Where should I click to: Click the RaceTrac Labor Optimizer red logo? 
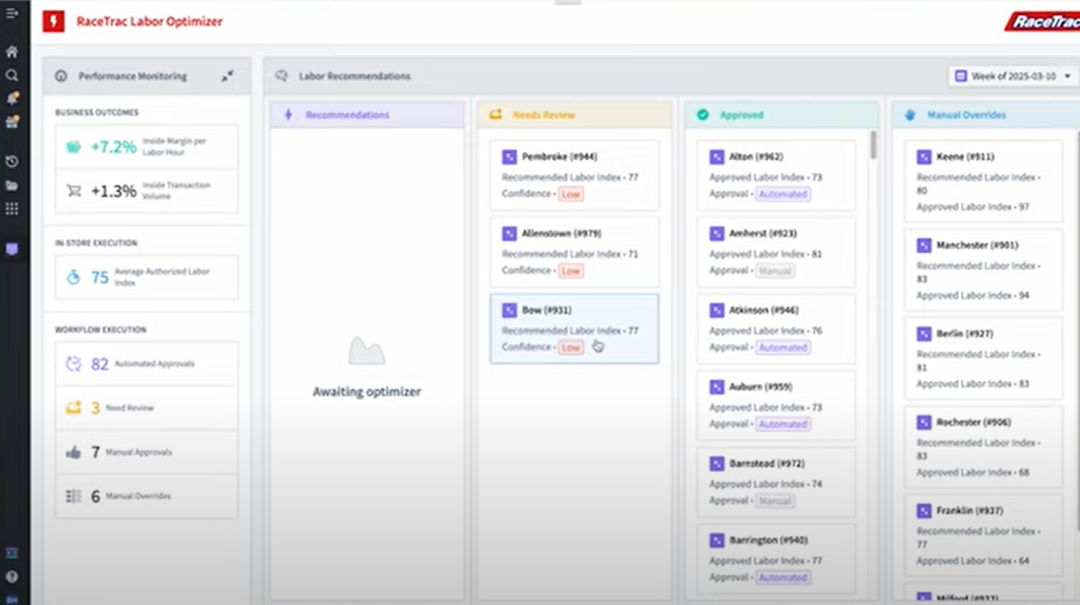(x=53, y=21)
